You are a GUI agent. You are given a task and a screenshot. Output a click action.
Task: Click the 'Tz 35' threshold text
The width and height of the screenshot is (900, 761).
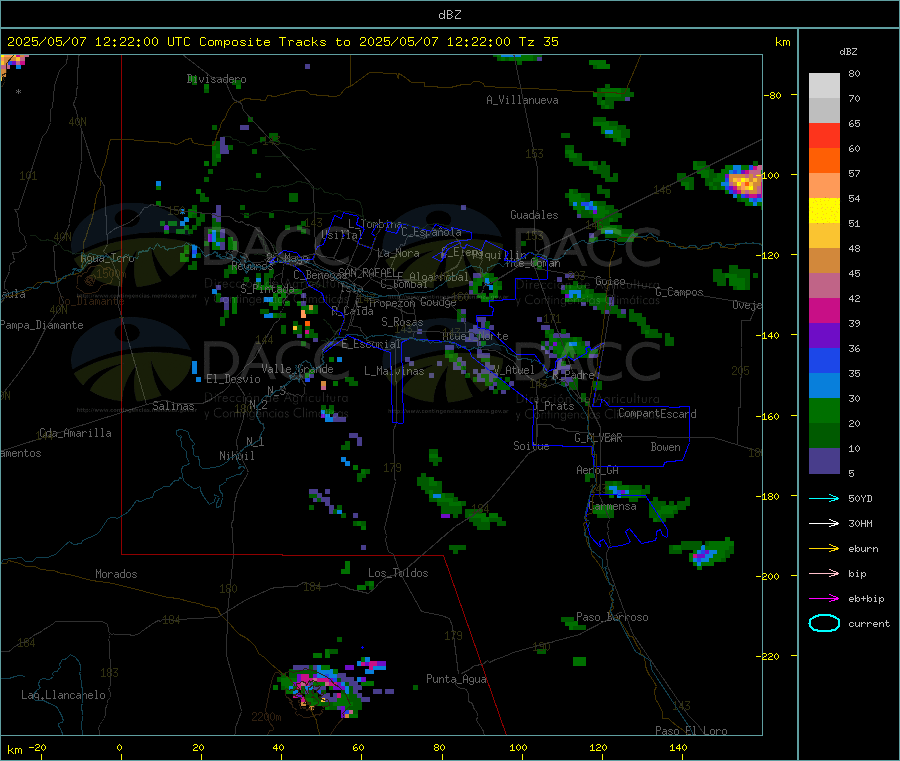point(538,42)
